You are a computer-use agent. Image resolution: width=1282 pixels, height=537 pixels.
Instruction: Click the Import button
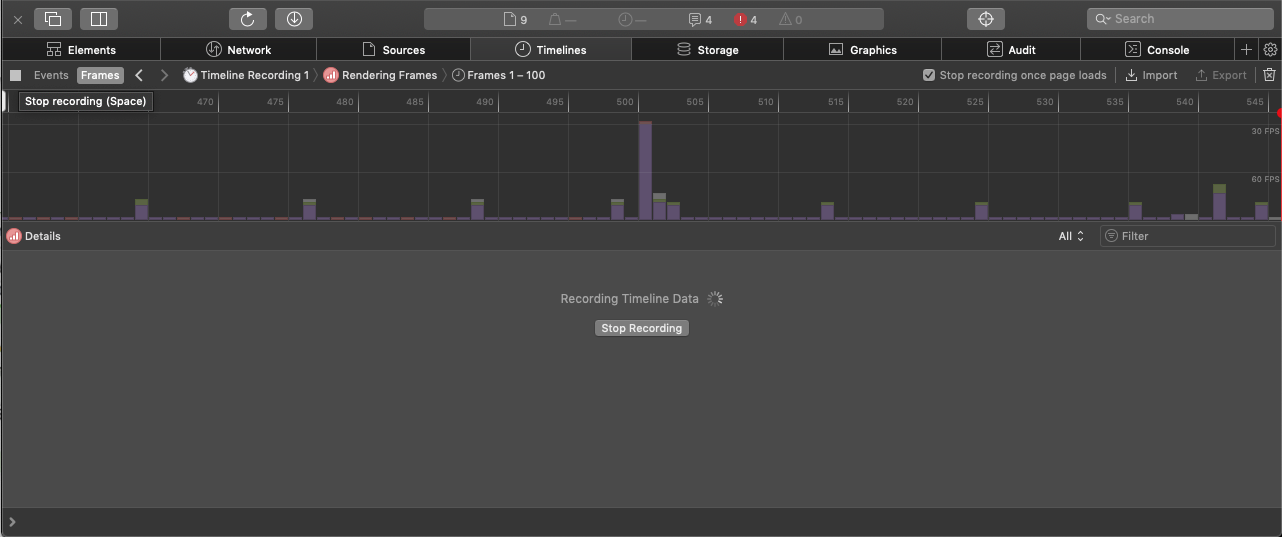pos(1151,75)
